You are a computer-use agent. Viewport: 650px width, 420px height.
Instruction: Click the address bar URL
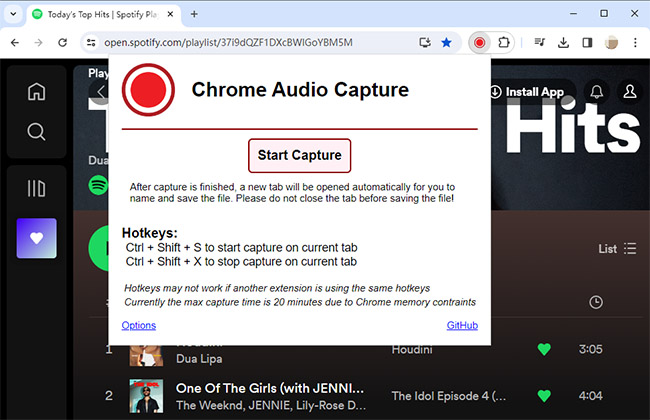coord(228,42)
